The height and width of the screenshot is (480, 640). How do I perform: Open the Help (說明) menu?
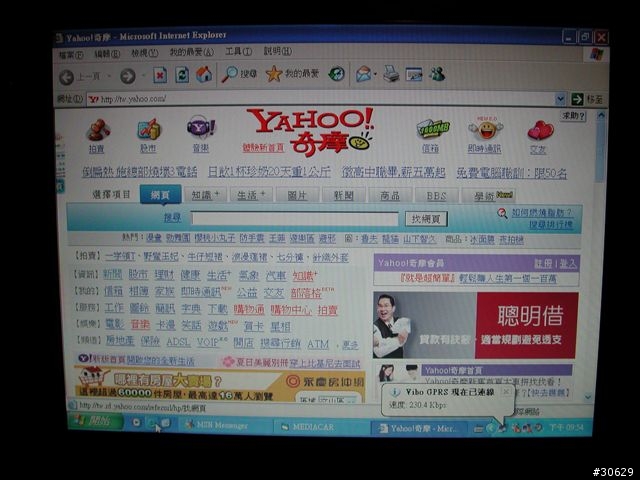278,51
